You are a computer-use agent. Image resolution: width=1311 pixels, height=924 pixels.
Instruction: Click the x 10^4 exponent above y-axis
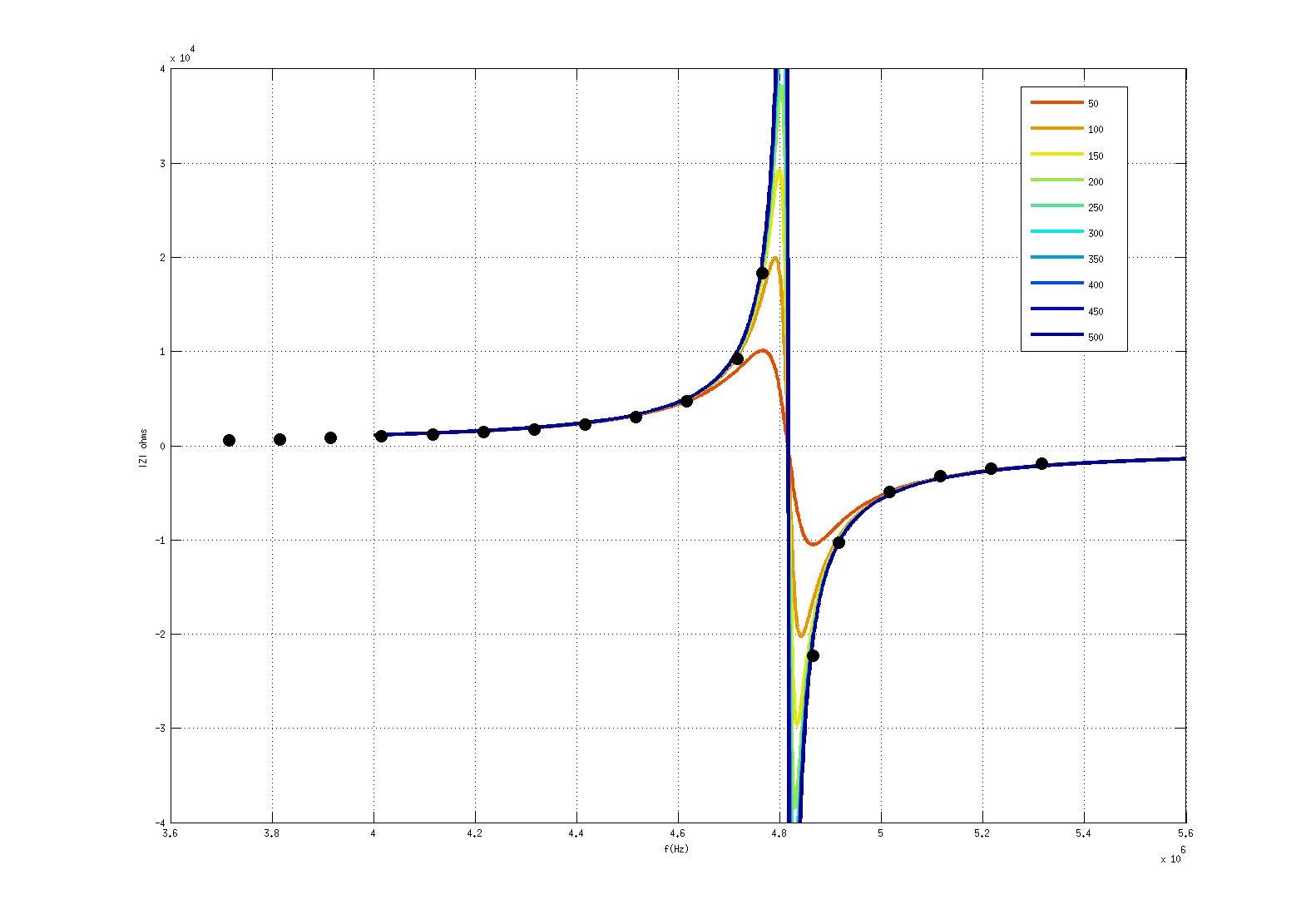(182, 56)
